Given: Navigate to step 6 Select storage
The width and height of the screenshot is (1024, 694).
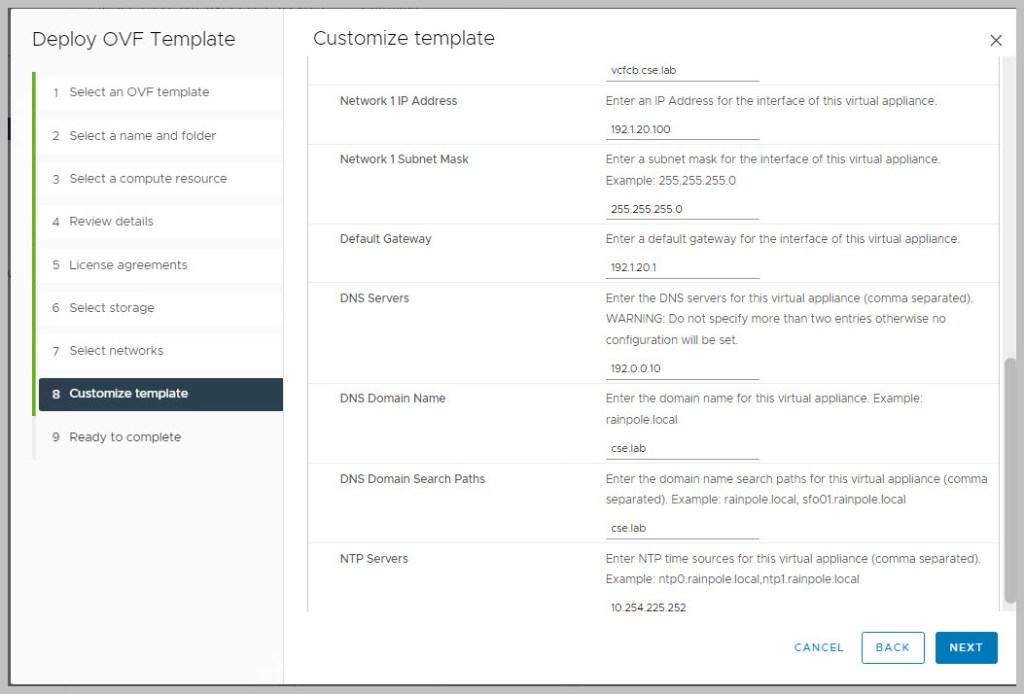Looking at the screenshot, I should 112,308.
